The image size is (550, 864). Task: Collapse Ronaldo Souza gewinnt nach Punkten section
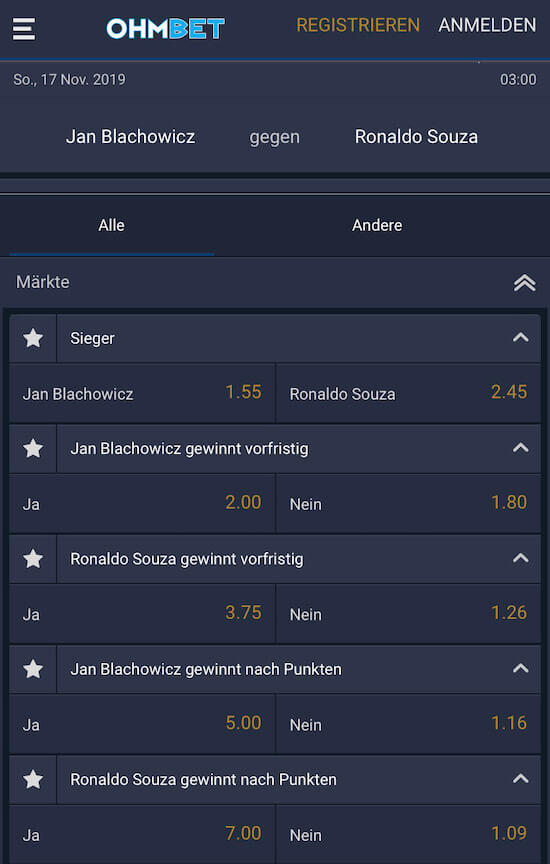(x=521, y=778)
